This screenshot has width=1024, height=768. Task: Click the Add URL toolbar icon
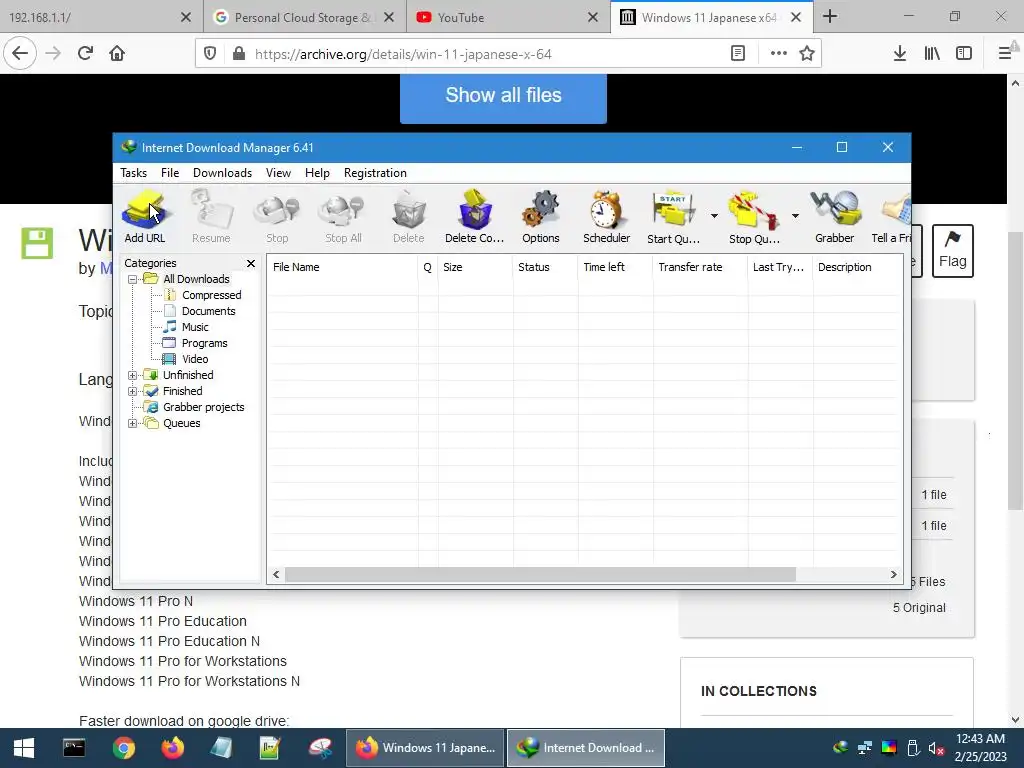[x=145, y=217]
